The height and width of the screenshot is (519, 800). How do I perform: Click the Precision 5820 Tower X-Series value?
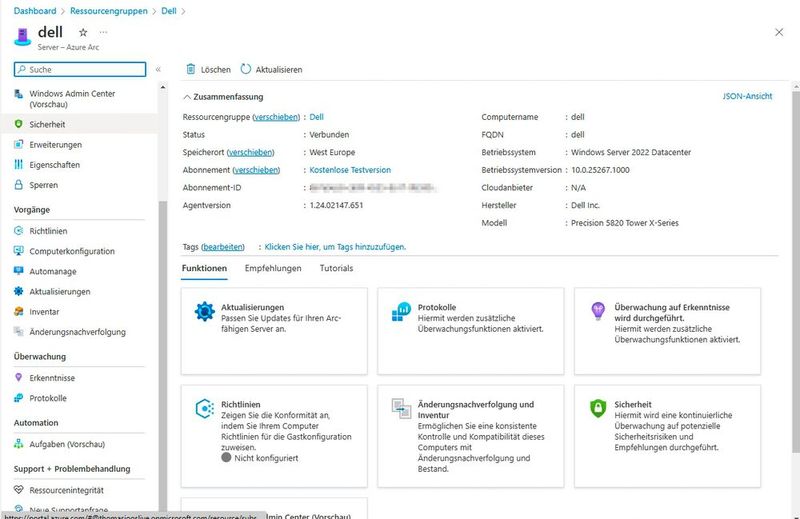[624, 223]
